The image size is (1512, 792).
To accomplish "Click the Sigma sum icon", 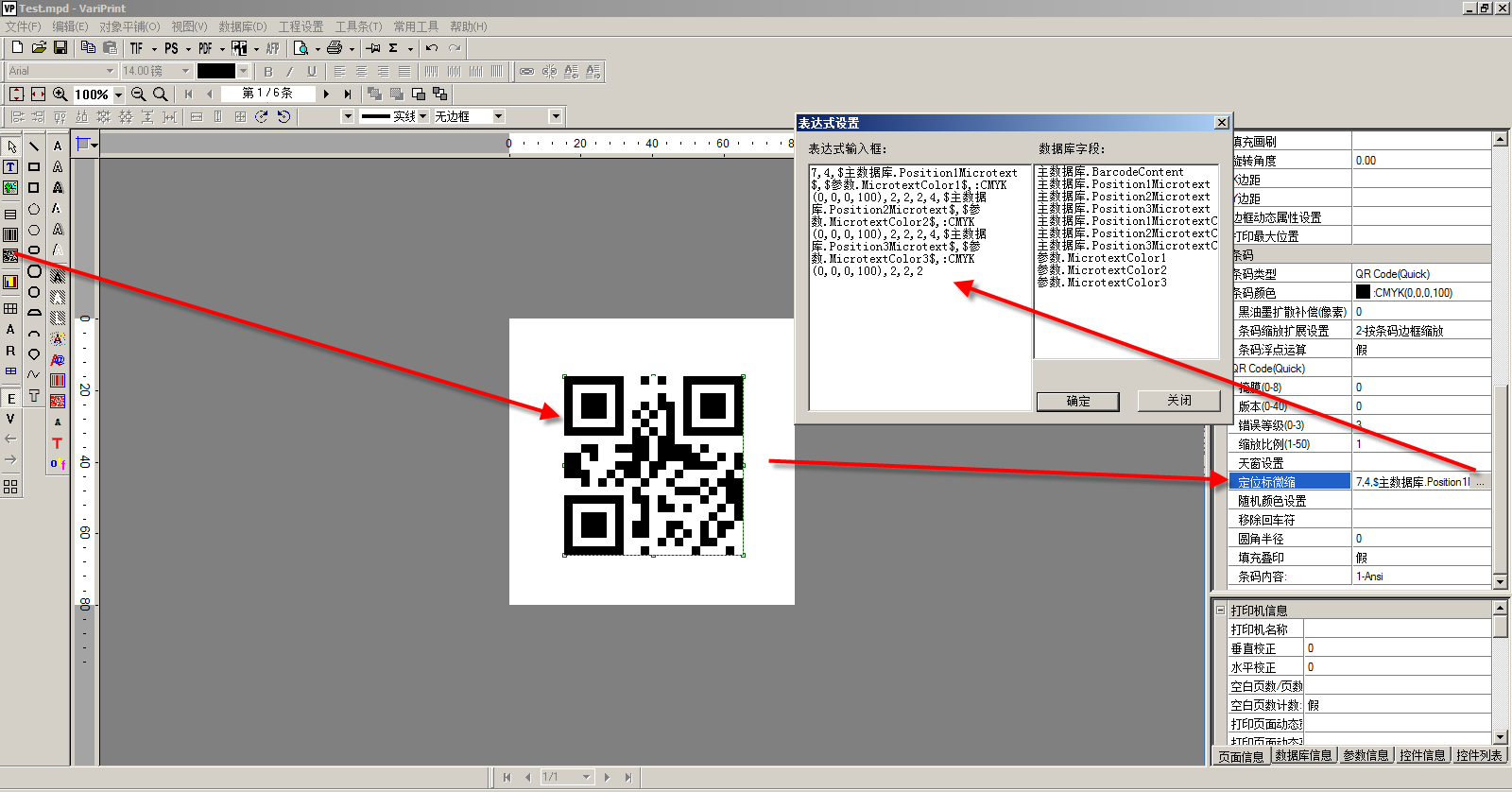I will pyautogui.click(x=393, y=48).
